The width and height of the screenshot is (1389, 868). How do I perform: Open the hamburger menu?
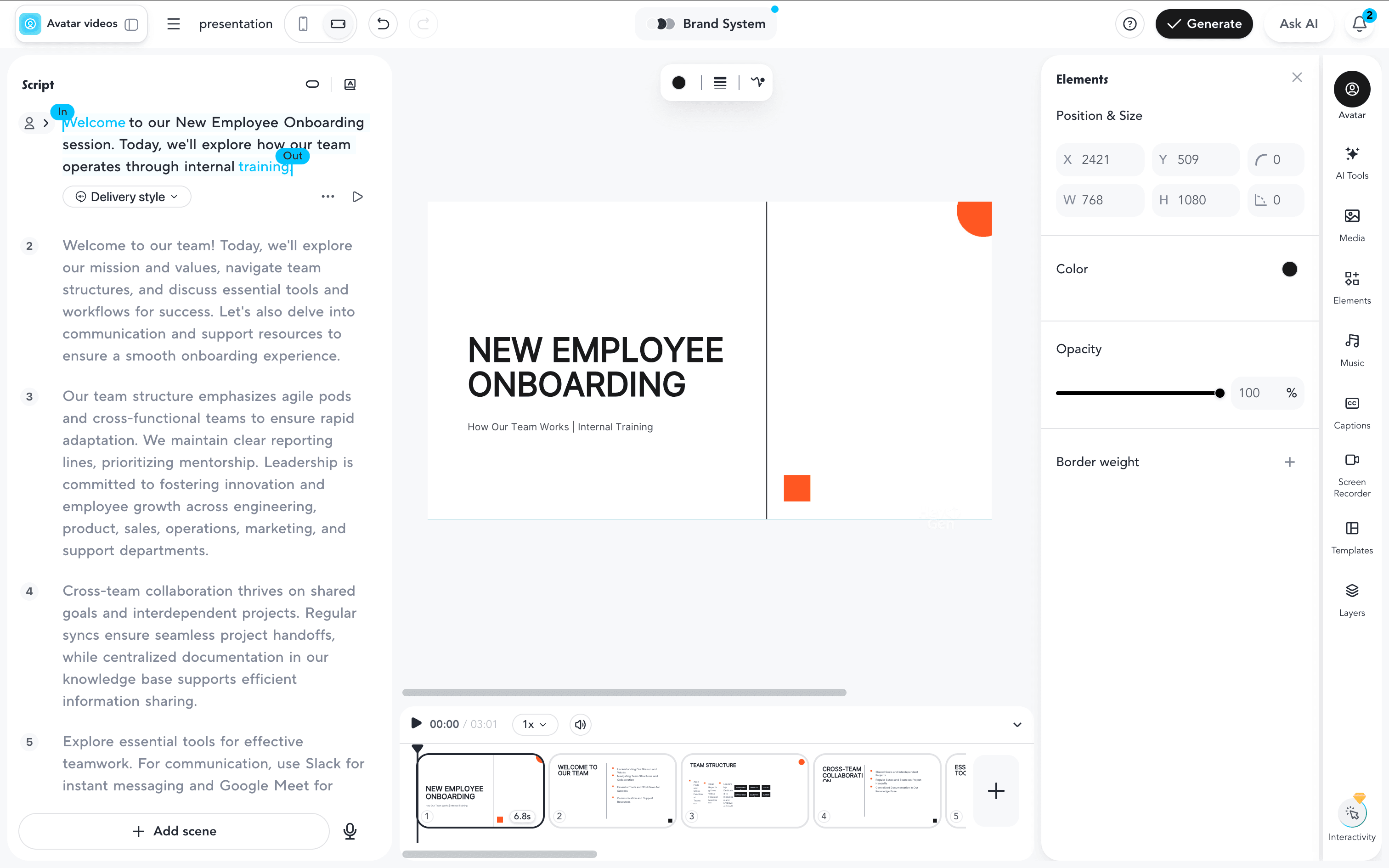click(173, 23)
